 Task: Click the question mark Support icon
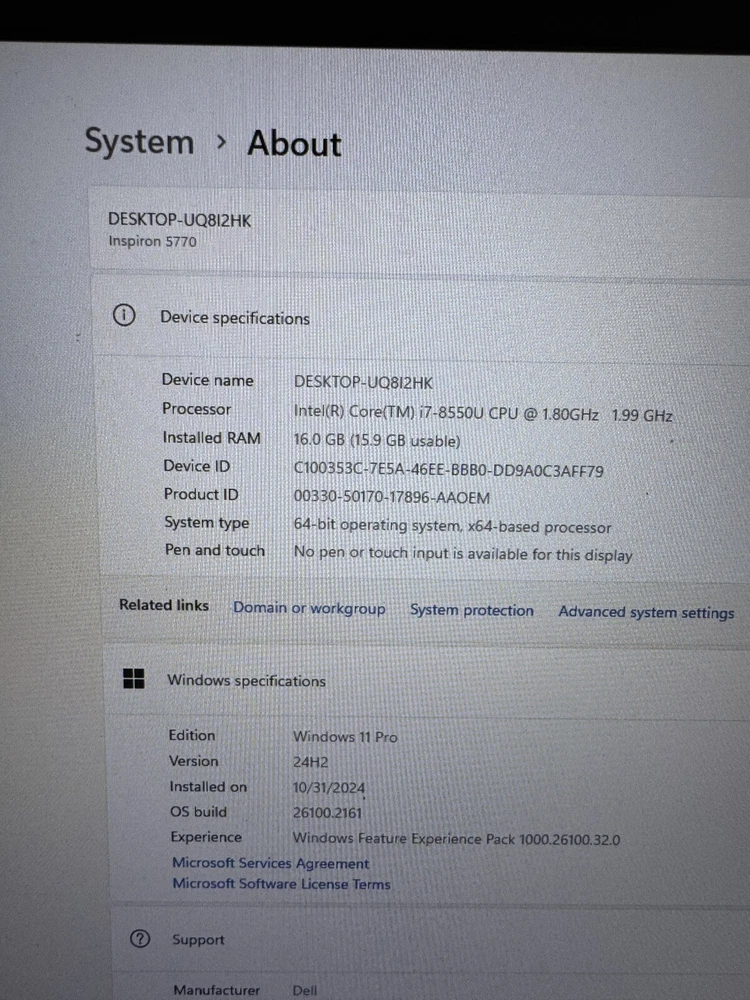140,939
